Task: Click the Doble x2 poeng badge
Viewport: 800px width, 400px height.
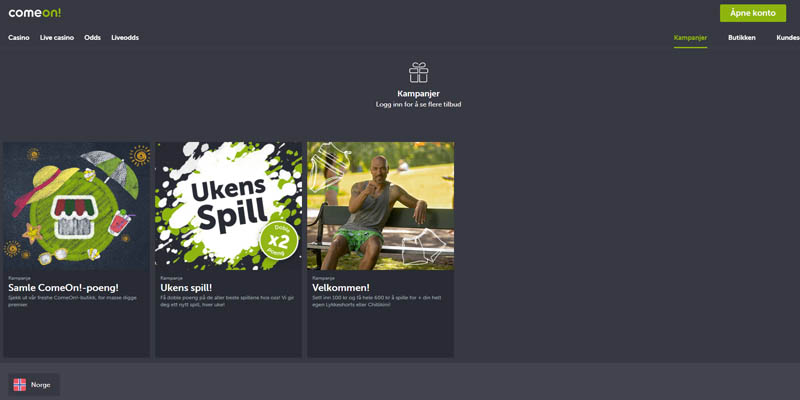Action: (279, 240)
